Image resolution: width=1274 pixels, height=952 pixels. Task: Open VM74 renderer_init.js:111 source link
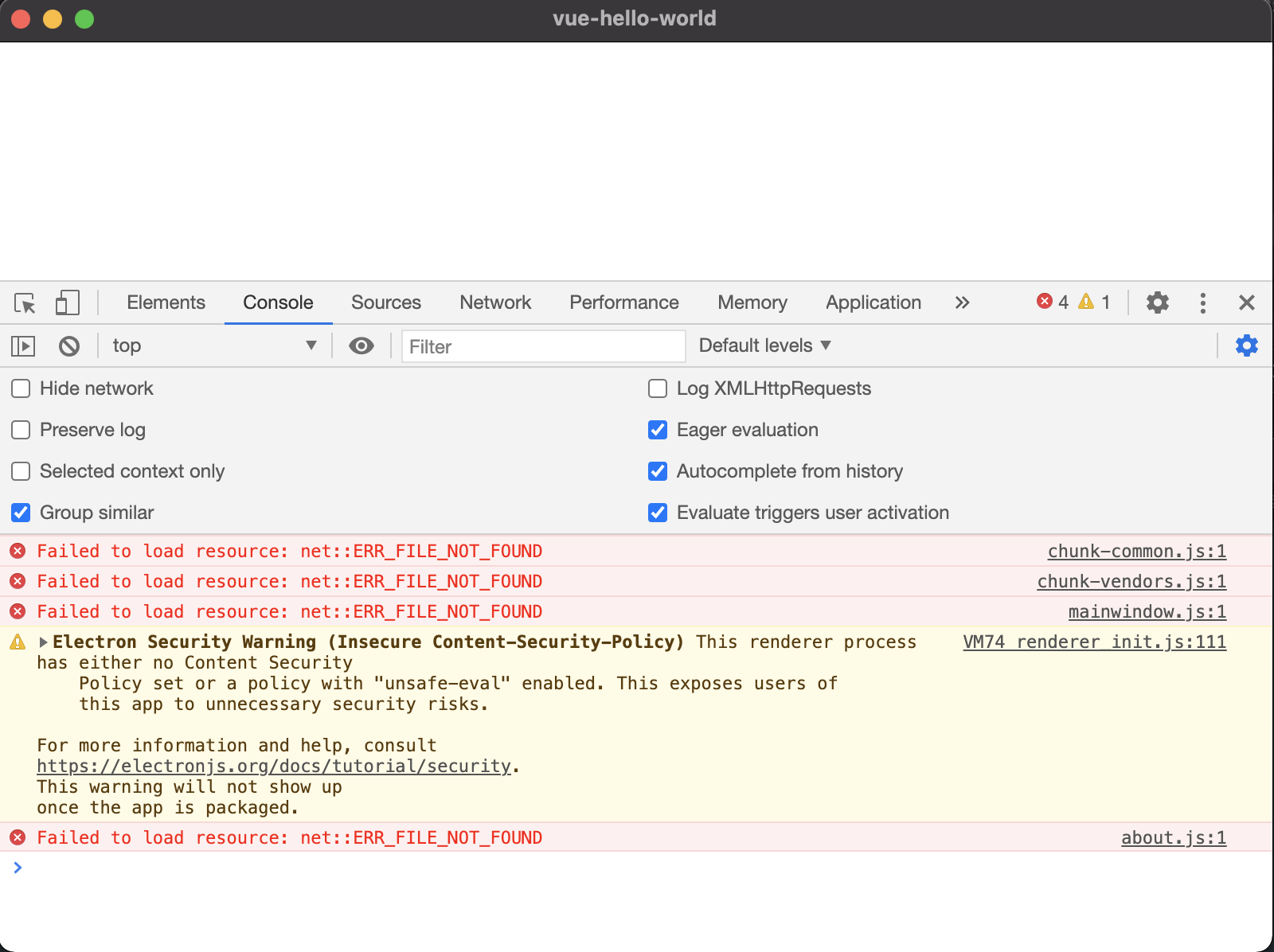pyautogui.click(x=1095, y=642)
